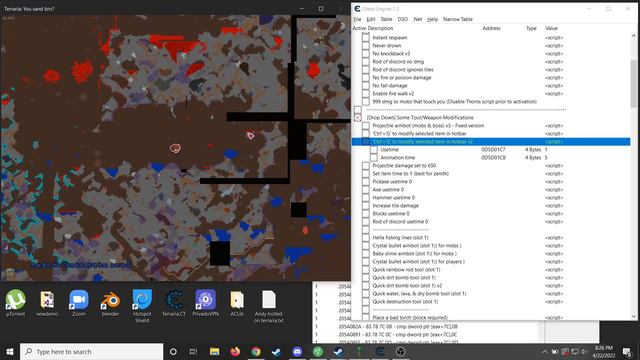The width and height of the screenshot is (640, 360).
Task: Open the .Net menu
Action: tap(418, 19)
